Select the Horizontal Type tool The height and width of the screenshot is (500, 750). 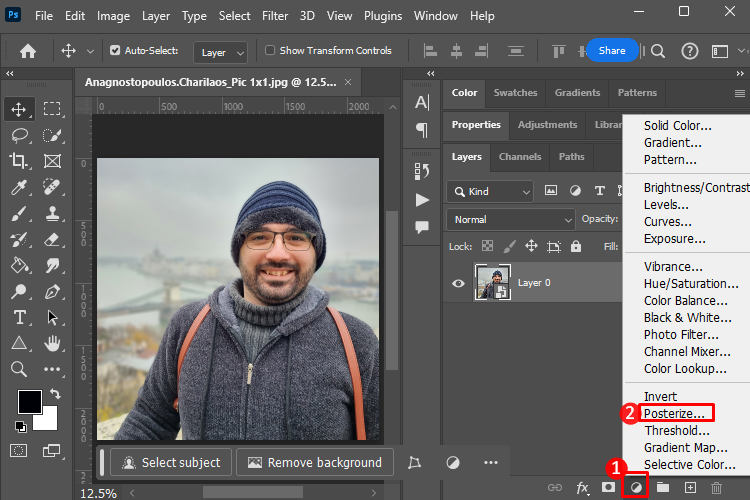[20, 317]
